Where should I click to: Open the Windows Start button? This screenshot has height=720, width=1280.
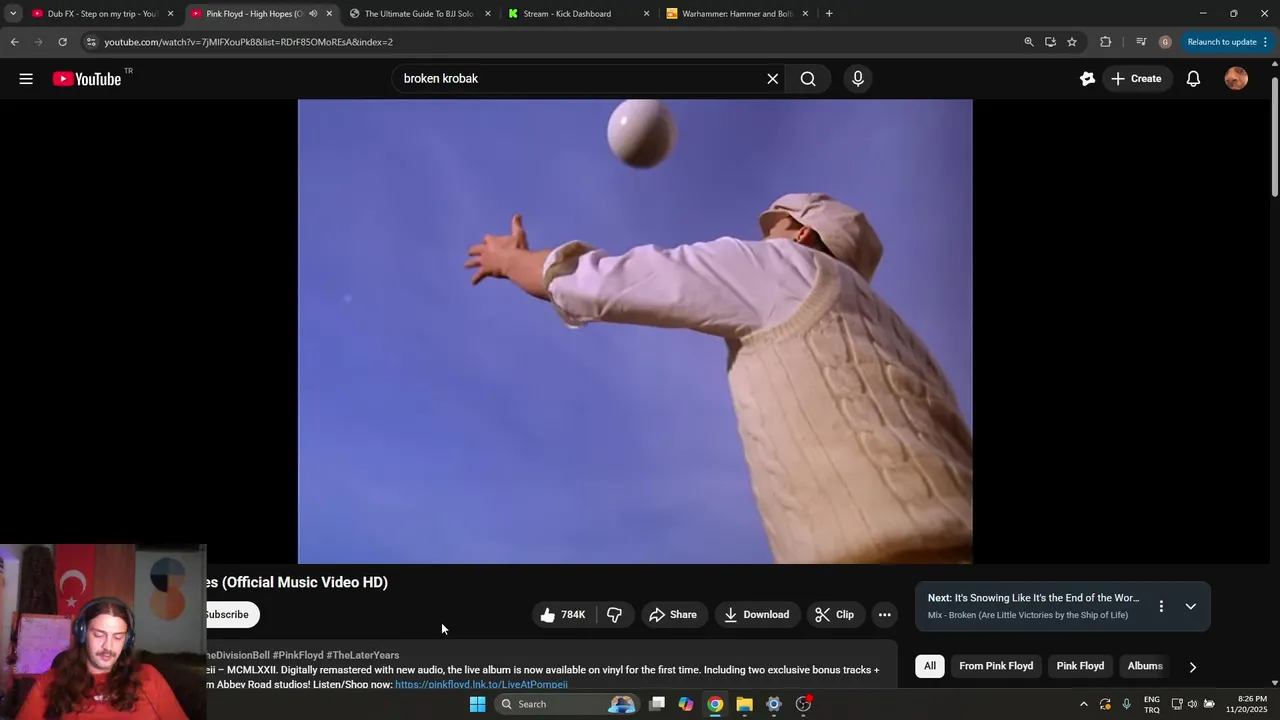pos(478,704)
